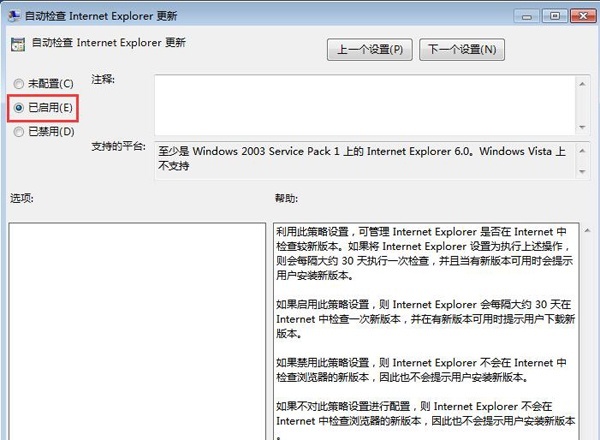This screenshot has width=600, height=440.
Task: Click the down arrow of the 注释 scrollbar
Action: [582, 127]
